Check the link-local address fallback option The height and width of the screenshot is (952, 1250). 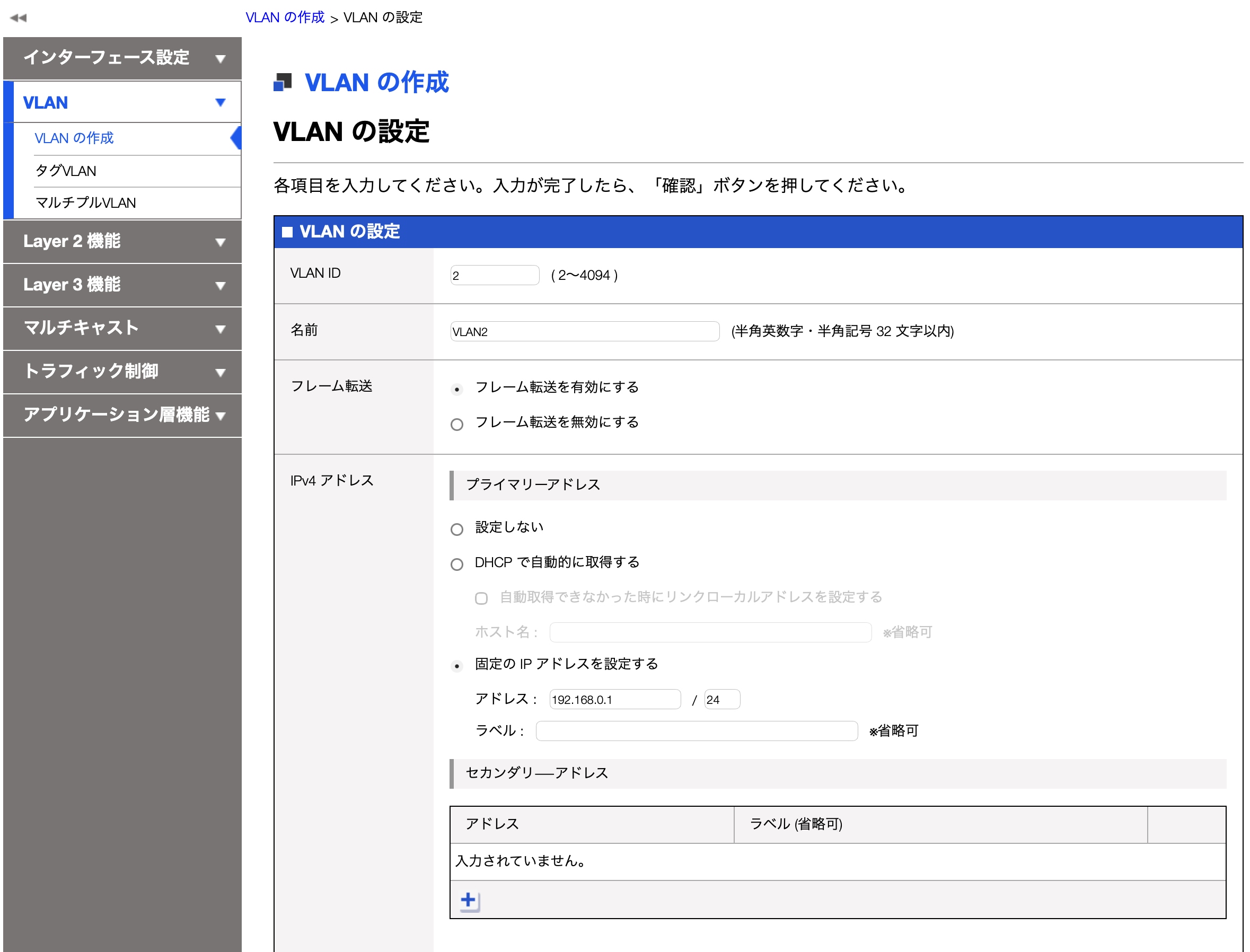(481, 598)
